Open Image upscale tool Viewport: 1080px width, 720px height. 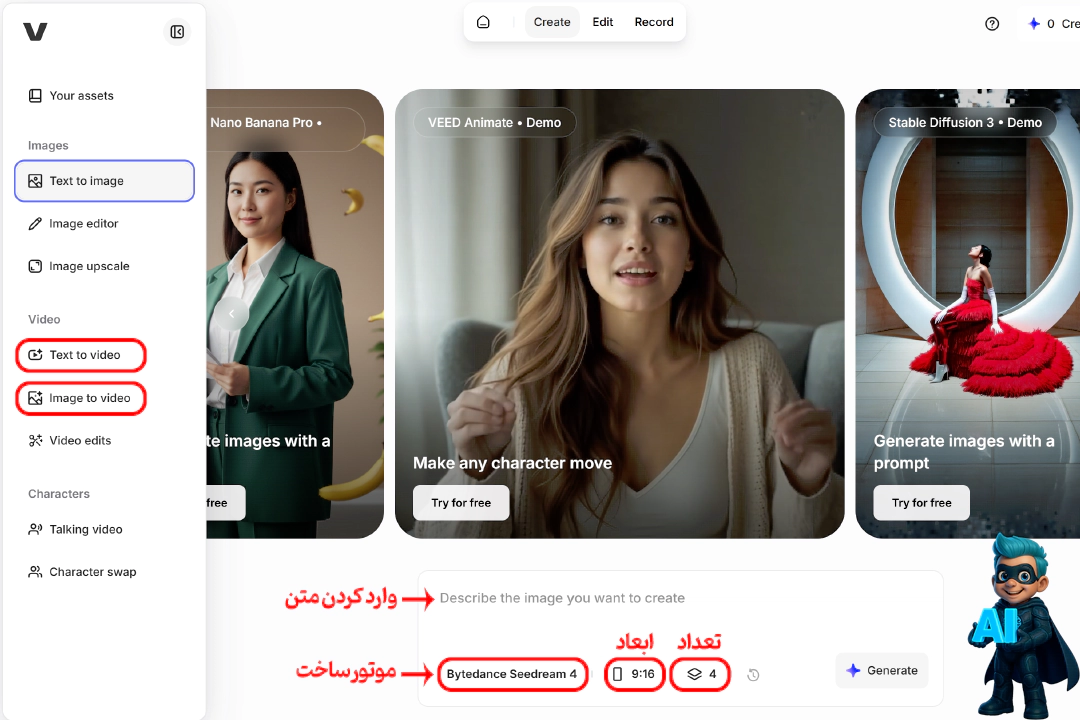pyautogui.click(x=89, y=266)
